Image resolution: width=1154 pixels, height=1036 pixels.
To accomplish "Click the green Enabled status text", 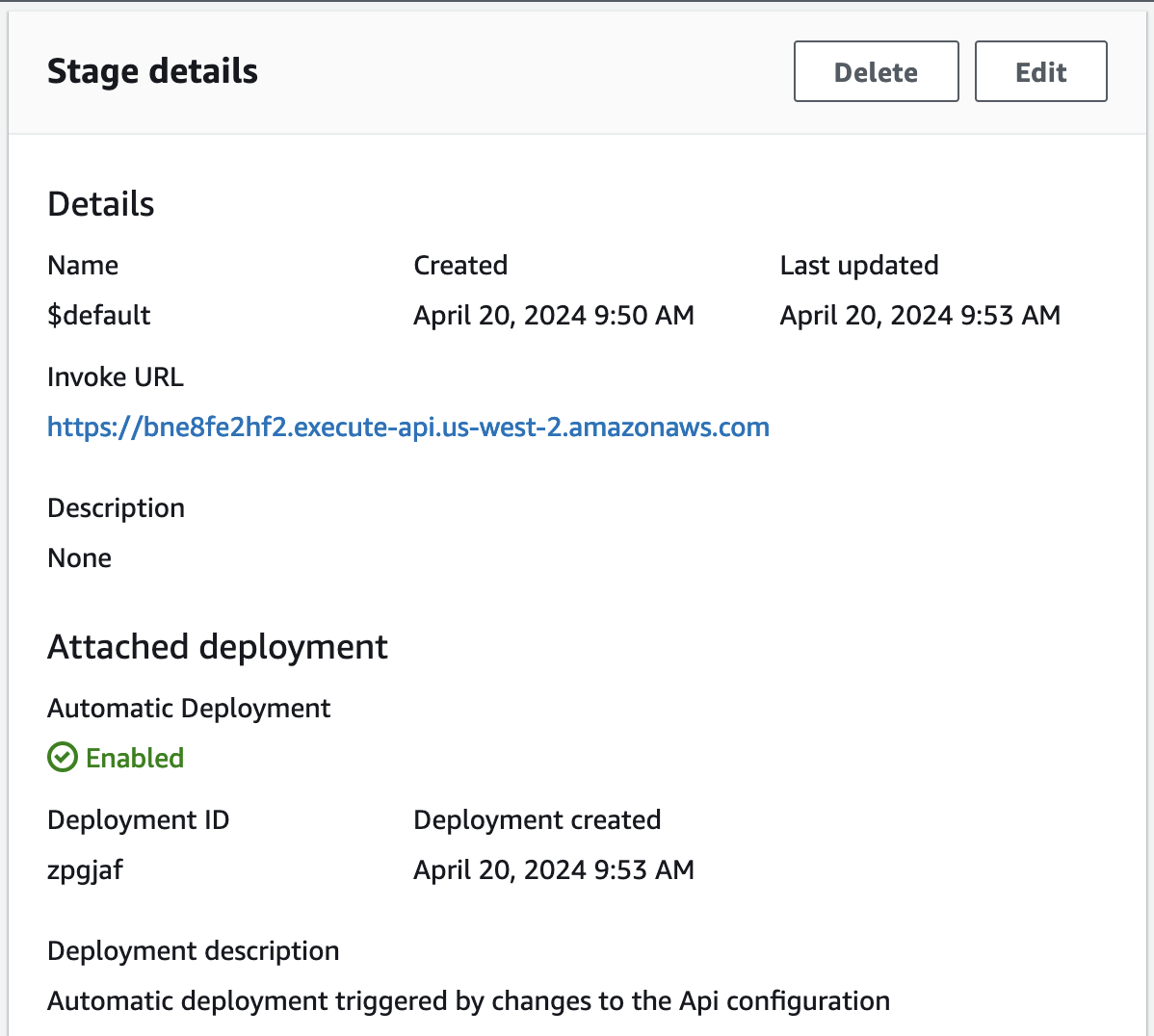I will [x=135, y=758].
